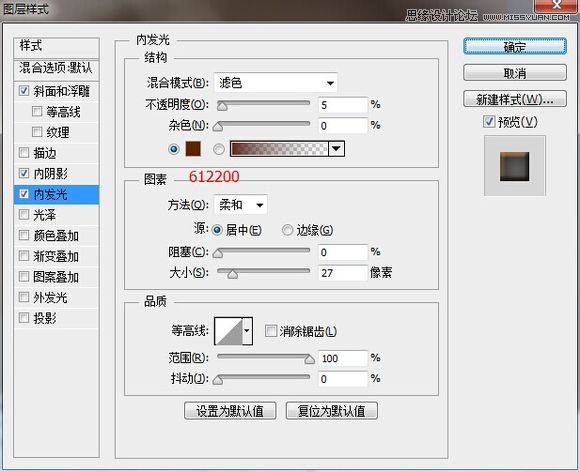Select 混合选项:默认 blending options item
Image resolution: width=580 pixels, height=472 pixels.
click(56, 68)
